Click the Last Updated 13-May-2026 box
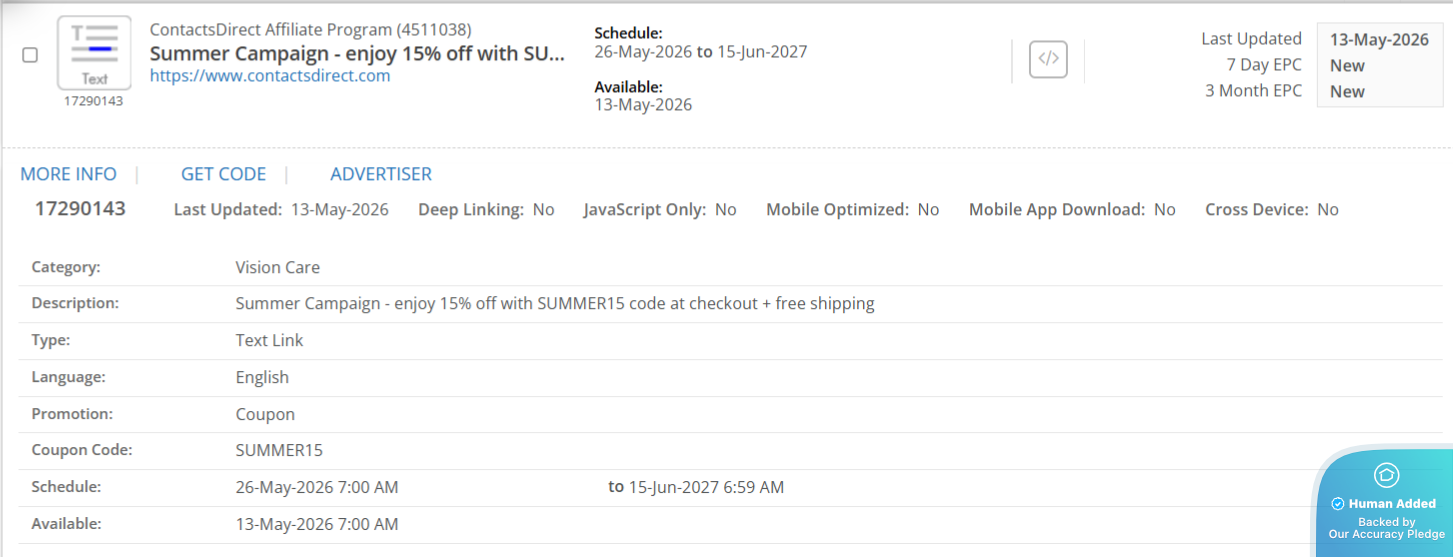 pos(1379,40)
